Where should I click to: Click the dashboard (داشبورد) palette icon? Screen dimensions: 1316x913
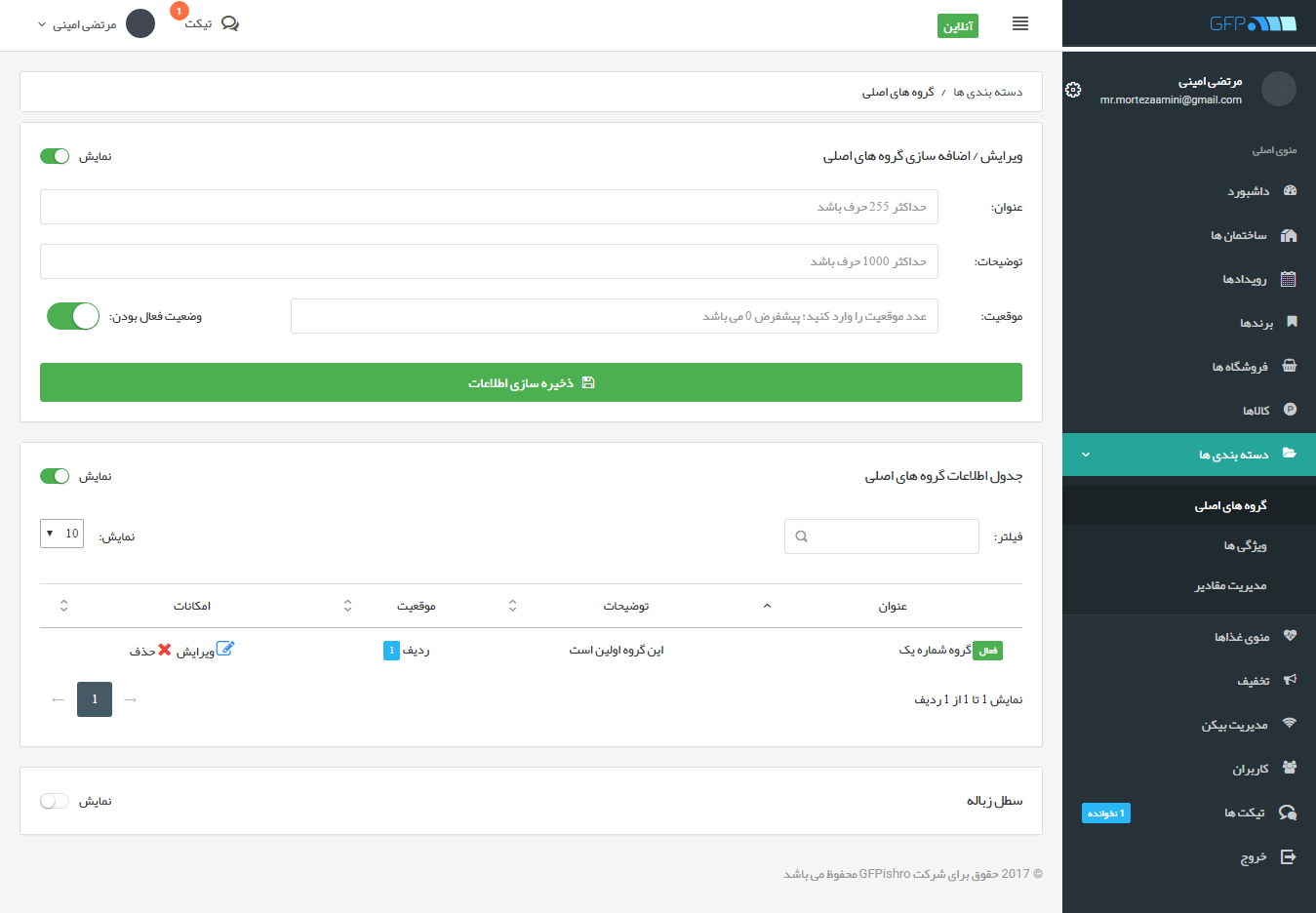(1290, 191)
